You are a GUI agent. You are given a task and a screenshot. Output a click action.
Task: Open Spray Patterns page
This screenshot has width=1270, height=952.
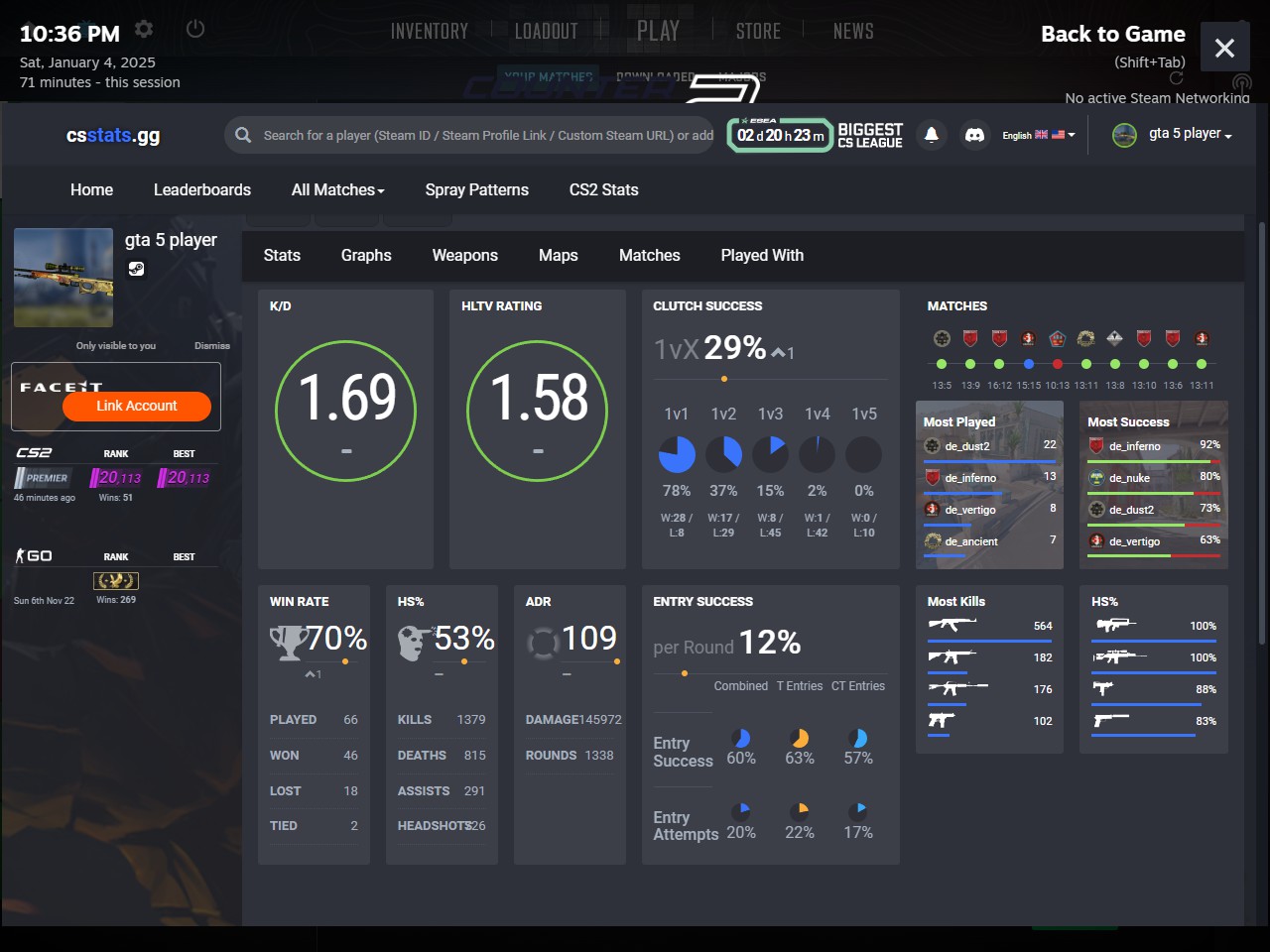477,189
